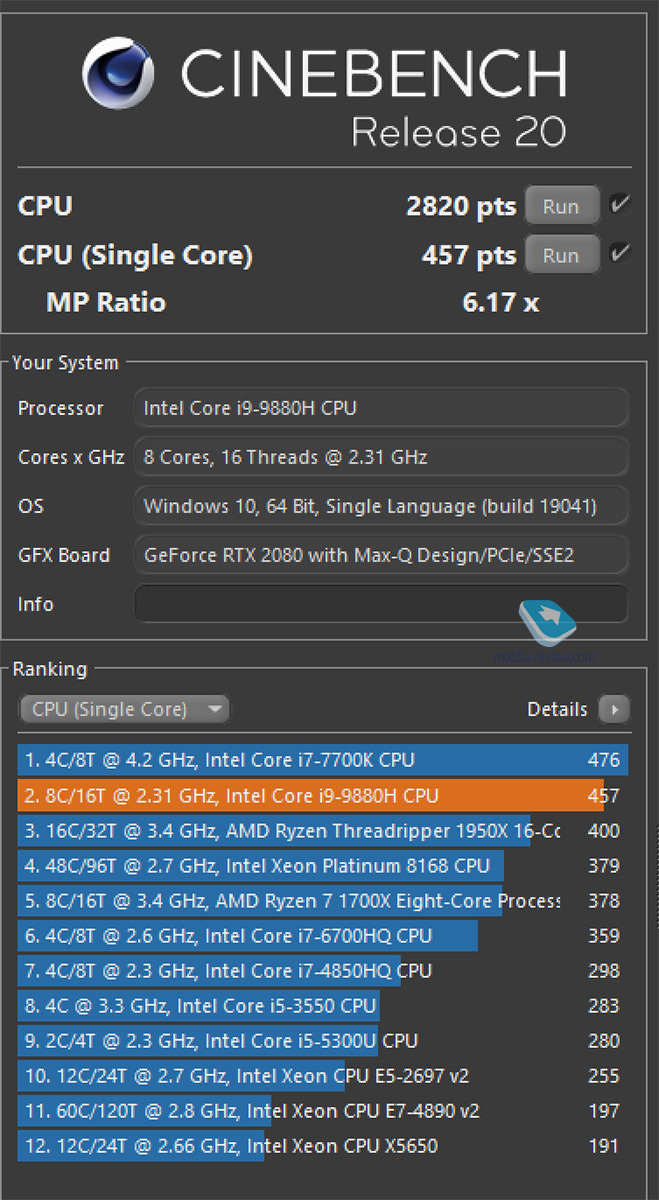Select ranking row Core i7-6700HQ
This screenshot has width=659, height=1200.
pos(323,936)
